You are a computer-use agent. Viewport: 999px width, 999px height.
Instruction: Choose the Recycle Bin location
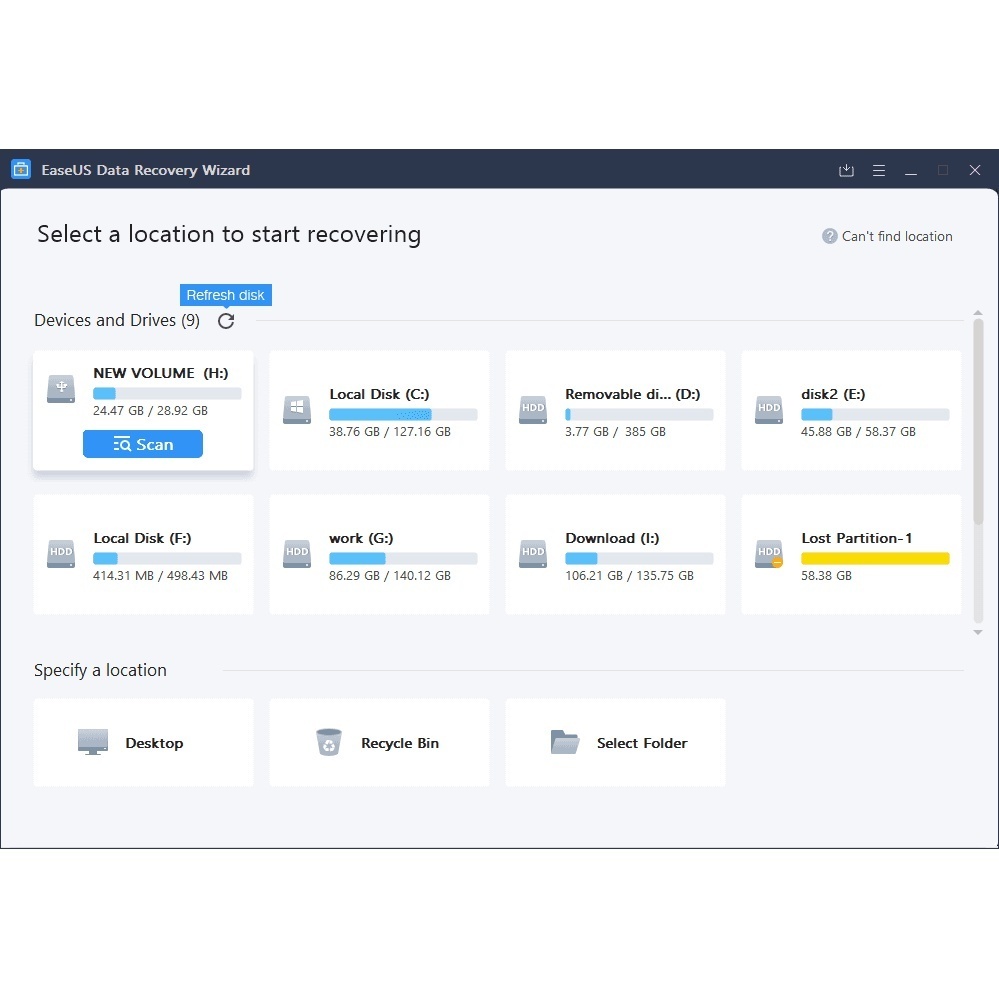pos(328,742)
